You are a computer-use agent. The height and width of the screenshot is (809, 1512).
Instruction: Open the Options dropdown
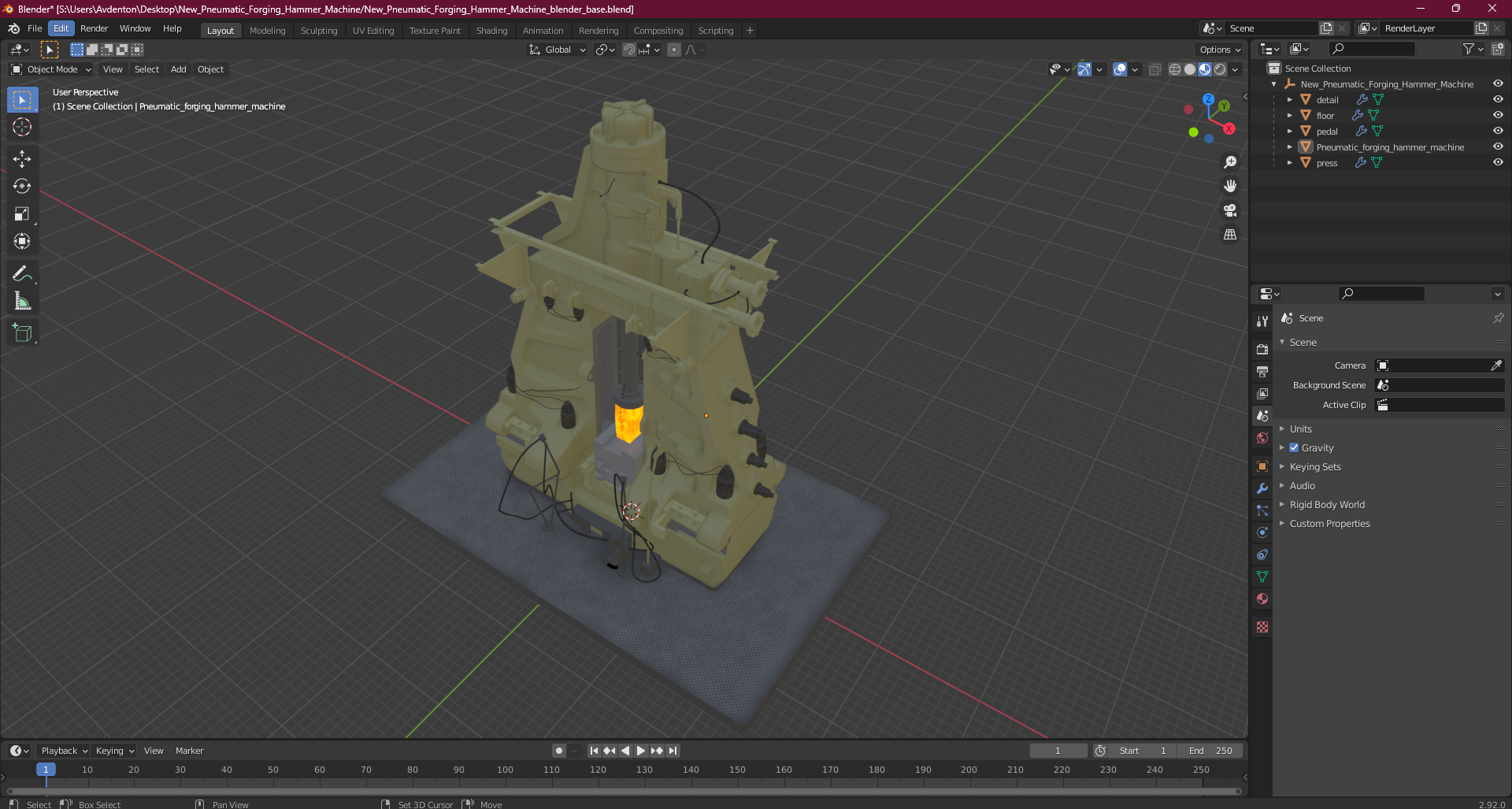1220,50
